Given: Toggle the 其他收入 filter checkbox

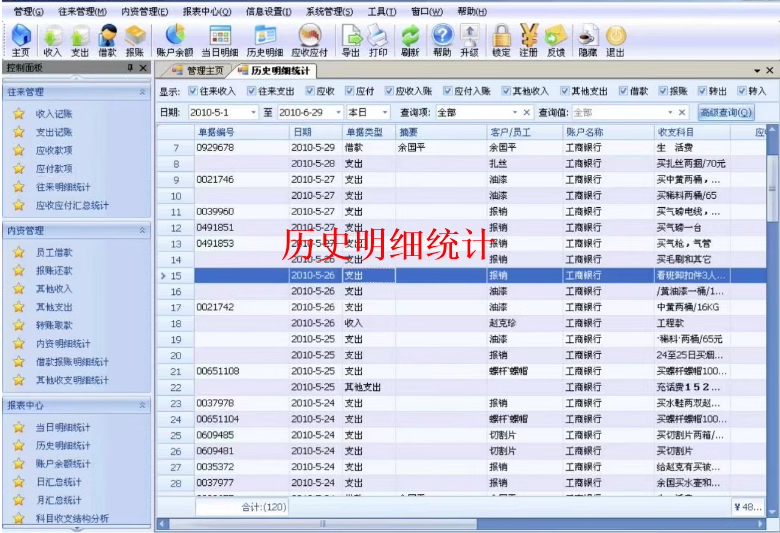Looking at the screenshot, I should [506, 91].
